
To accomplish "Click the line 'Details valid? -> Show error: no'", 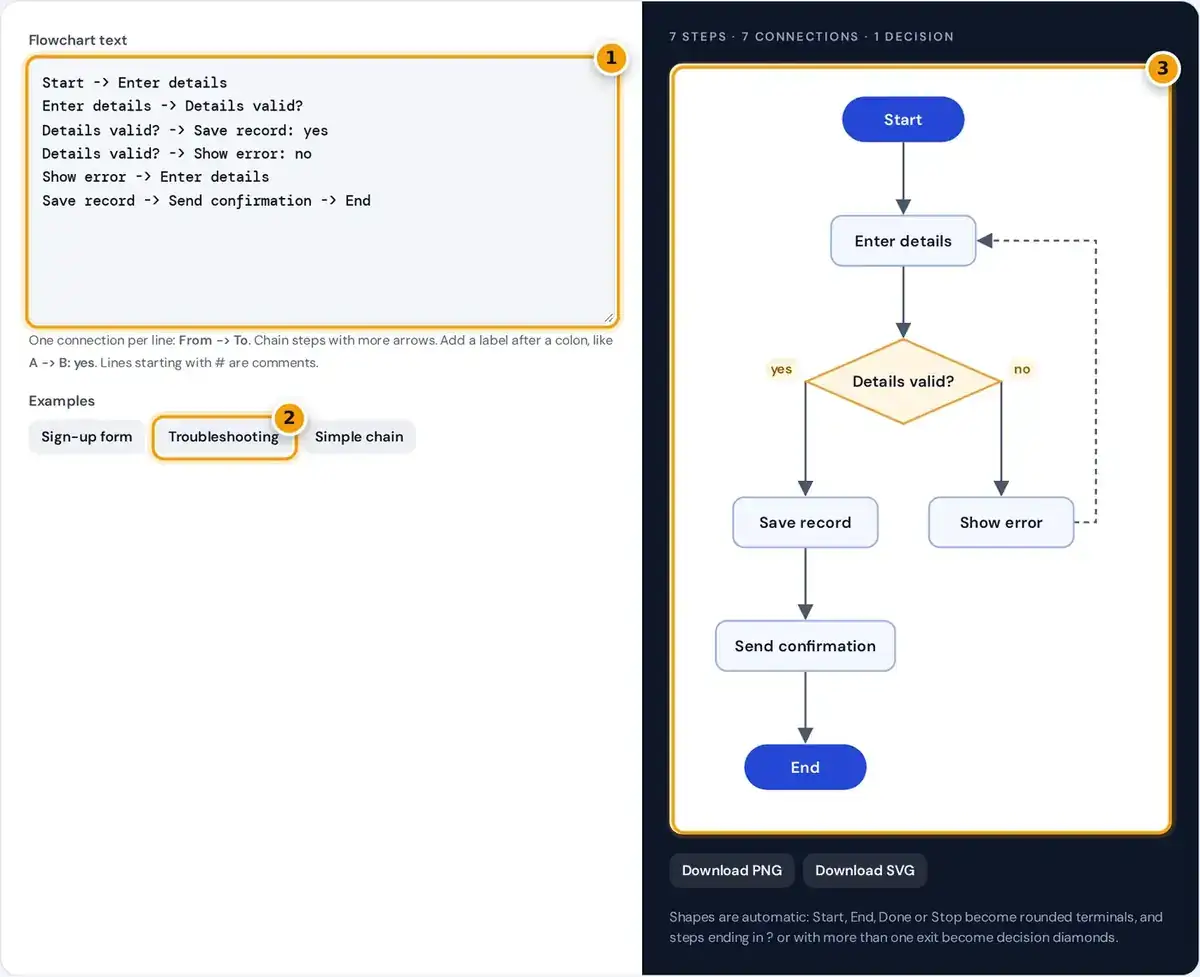I will [x=177, y=153].
